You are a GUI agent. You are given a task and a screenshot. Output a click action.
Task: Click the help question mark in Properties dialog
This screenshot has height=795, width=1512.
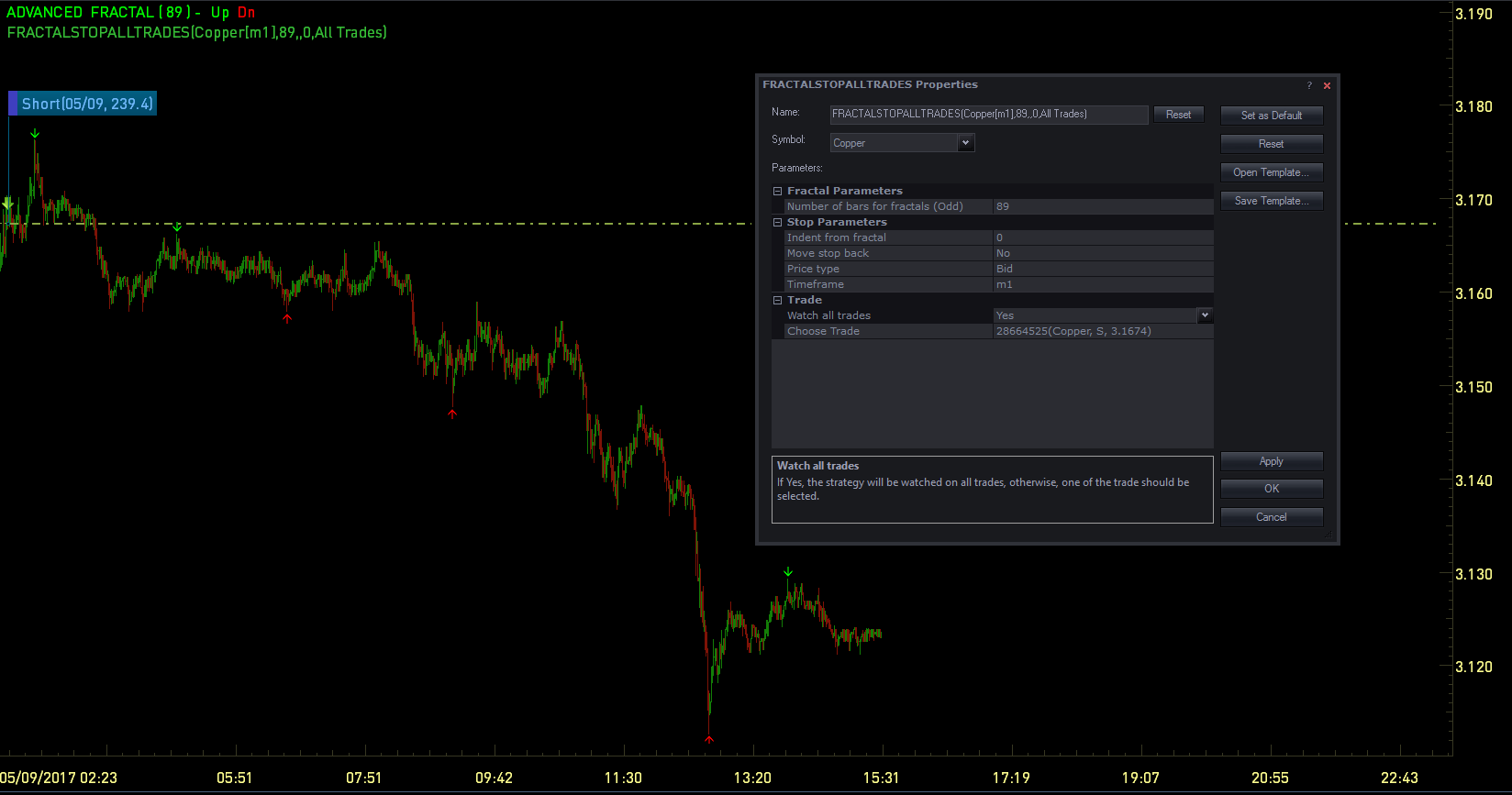pos(1309,85)
